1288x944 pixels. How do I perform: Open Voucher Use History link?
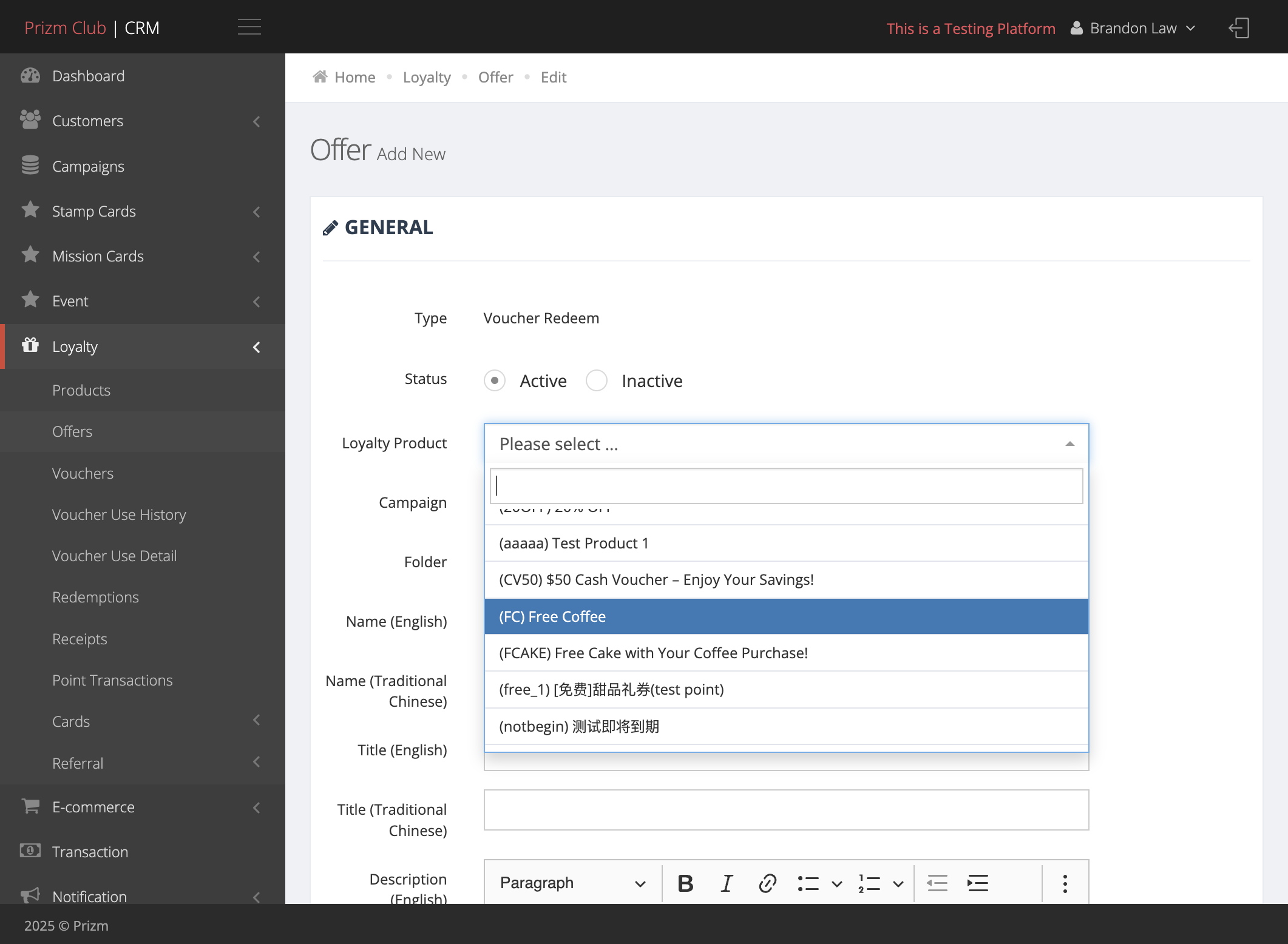click(119, 514)
